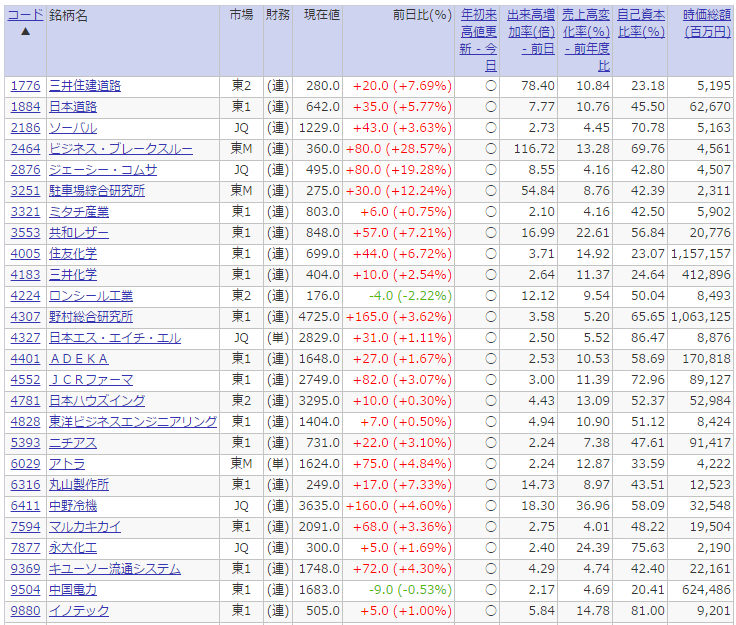Click the circle mark in 中野冷機 row

pyautogui.click(x=491, y=506)
